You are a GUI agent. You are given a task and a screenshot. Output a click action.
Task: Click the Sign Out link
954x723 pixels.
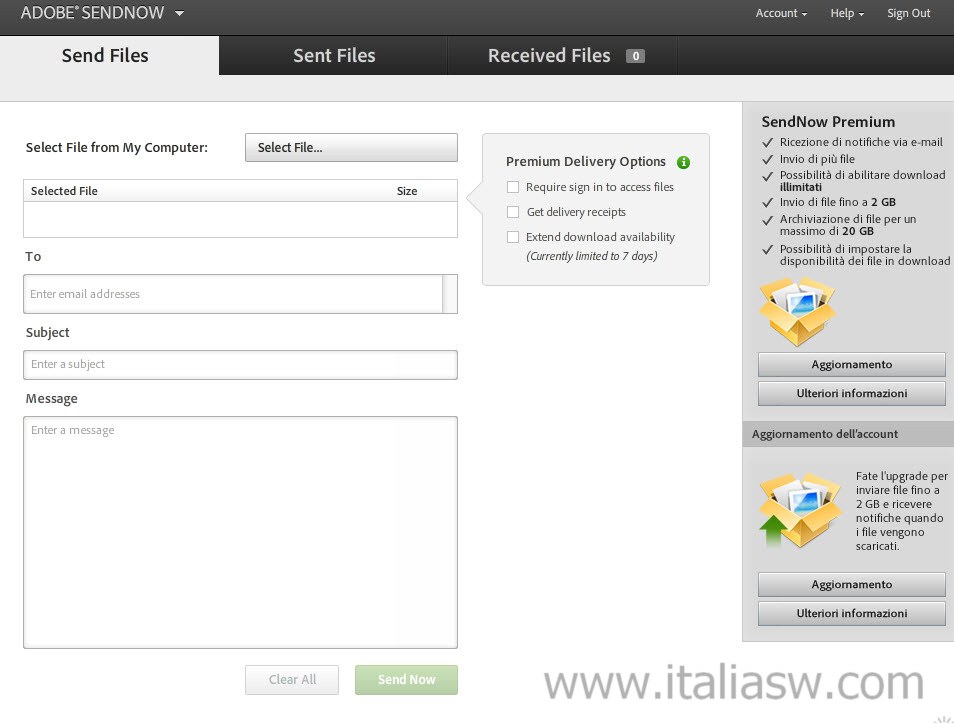908,13
